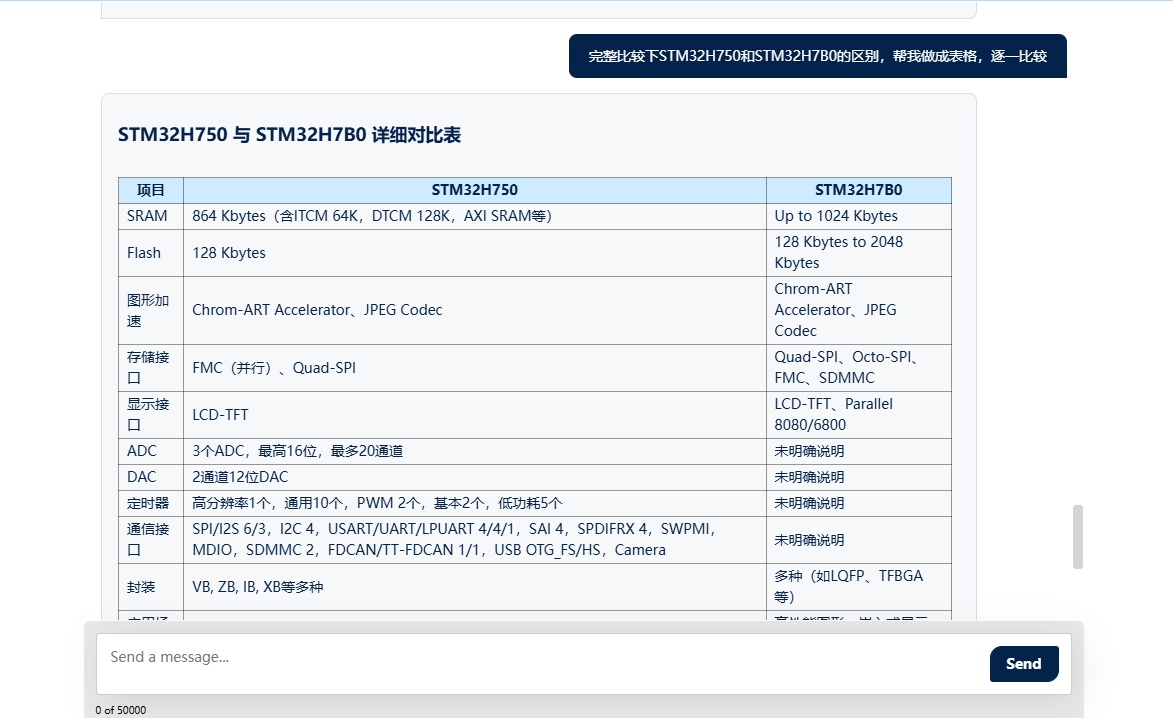Click the '定时器' row label
The image size is (1173, 718).
[x=148, y=503]
